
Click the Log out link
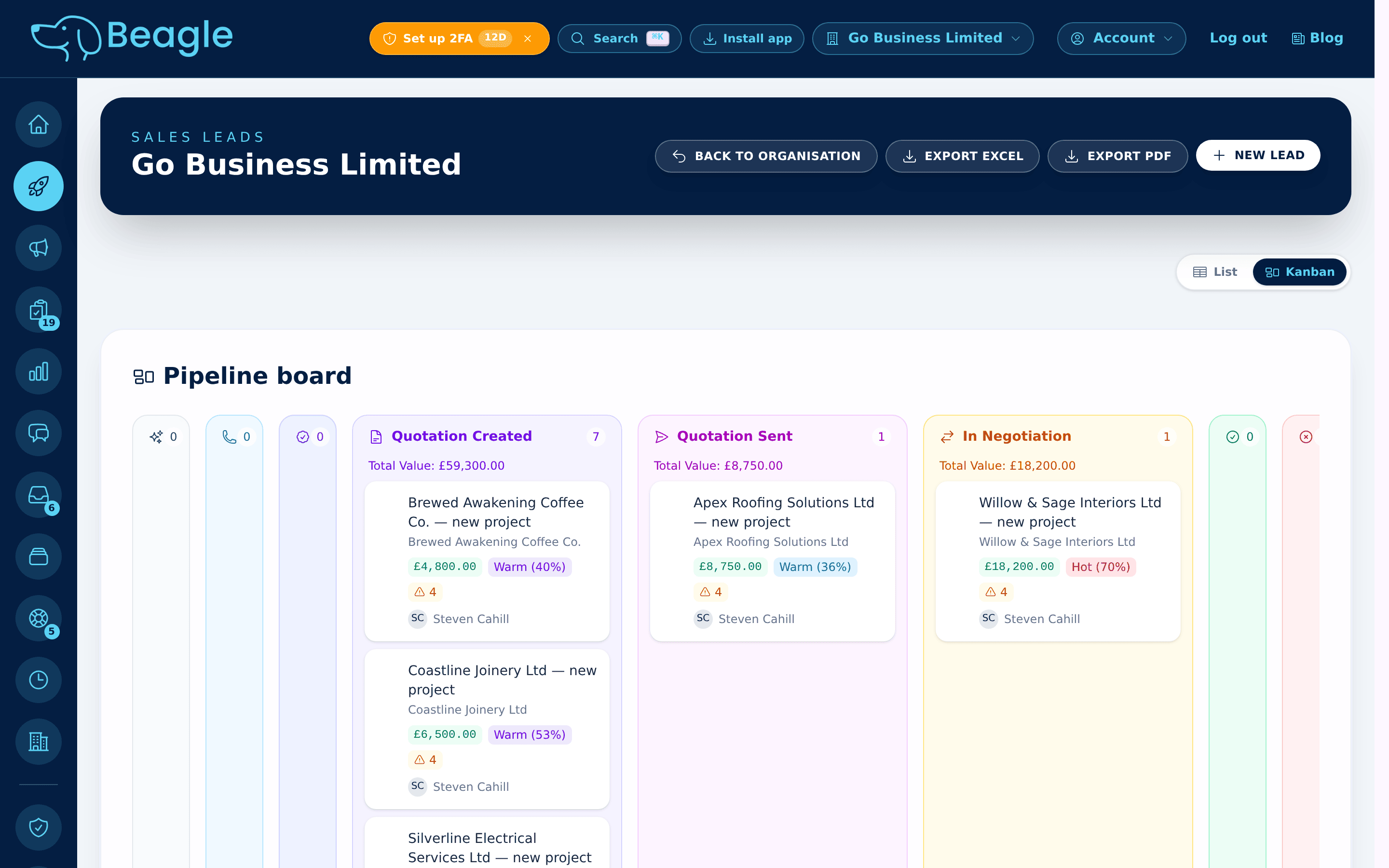(x=1238, y=38)
